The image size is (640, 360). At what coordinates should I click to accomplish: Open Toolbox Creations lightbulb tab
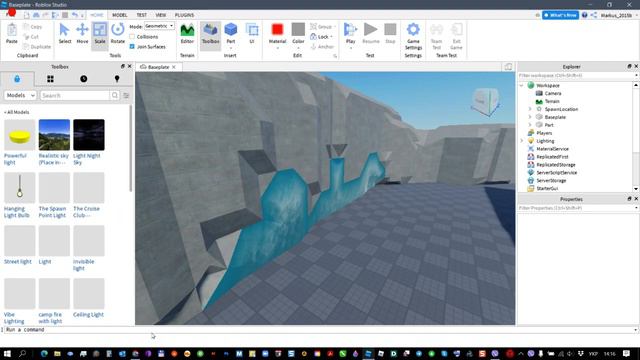pos(117,79)
